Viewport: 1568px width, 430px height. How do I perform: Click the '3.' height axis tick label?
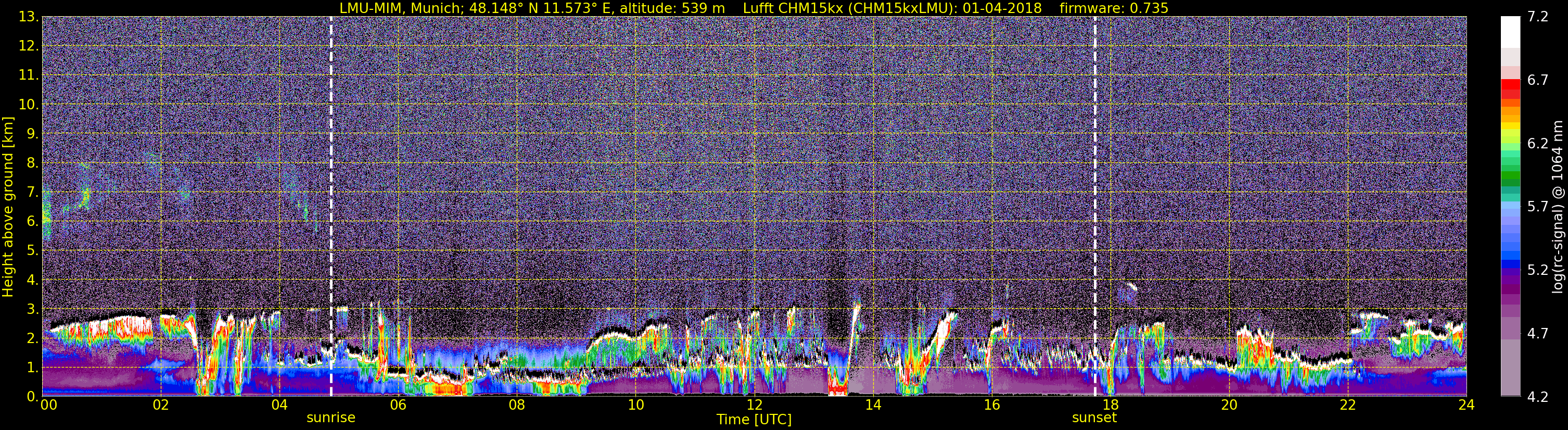(x=32, y=309)
